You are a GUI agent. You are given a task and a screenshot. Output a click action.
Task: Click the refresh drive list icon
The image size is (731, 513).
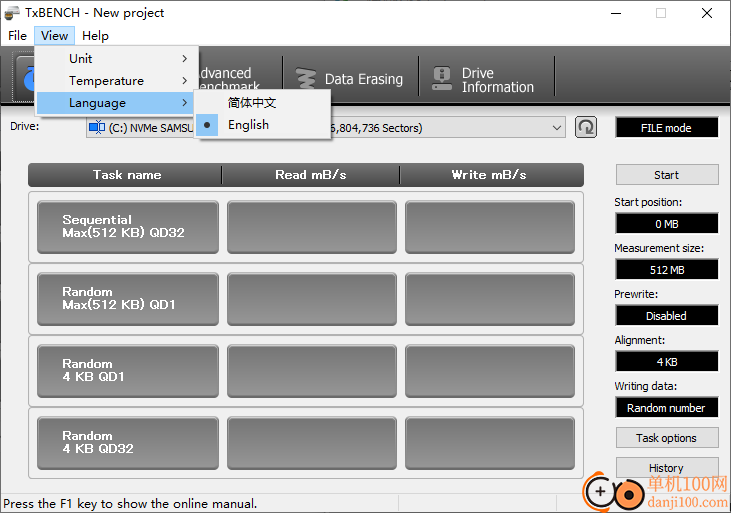point(586,127)
